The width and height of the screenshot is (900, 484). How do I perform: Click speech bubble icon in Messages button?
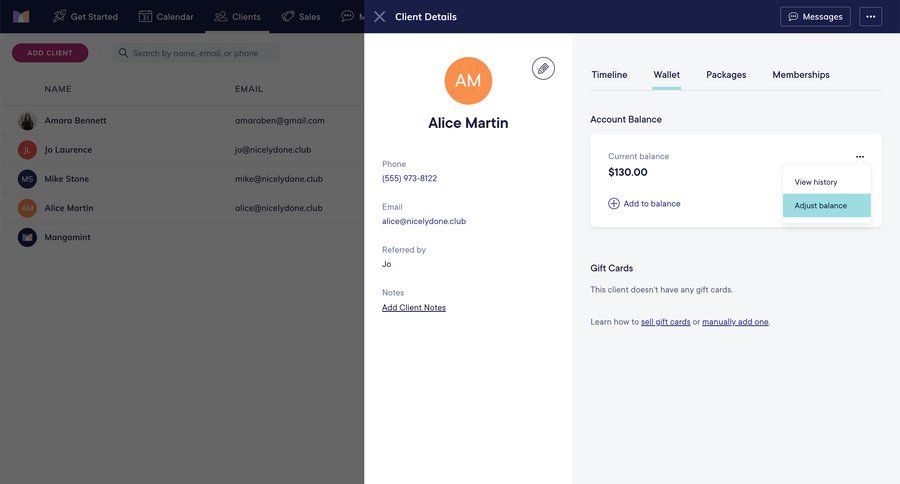(x=793, y=17)
